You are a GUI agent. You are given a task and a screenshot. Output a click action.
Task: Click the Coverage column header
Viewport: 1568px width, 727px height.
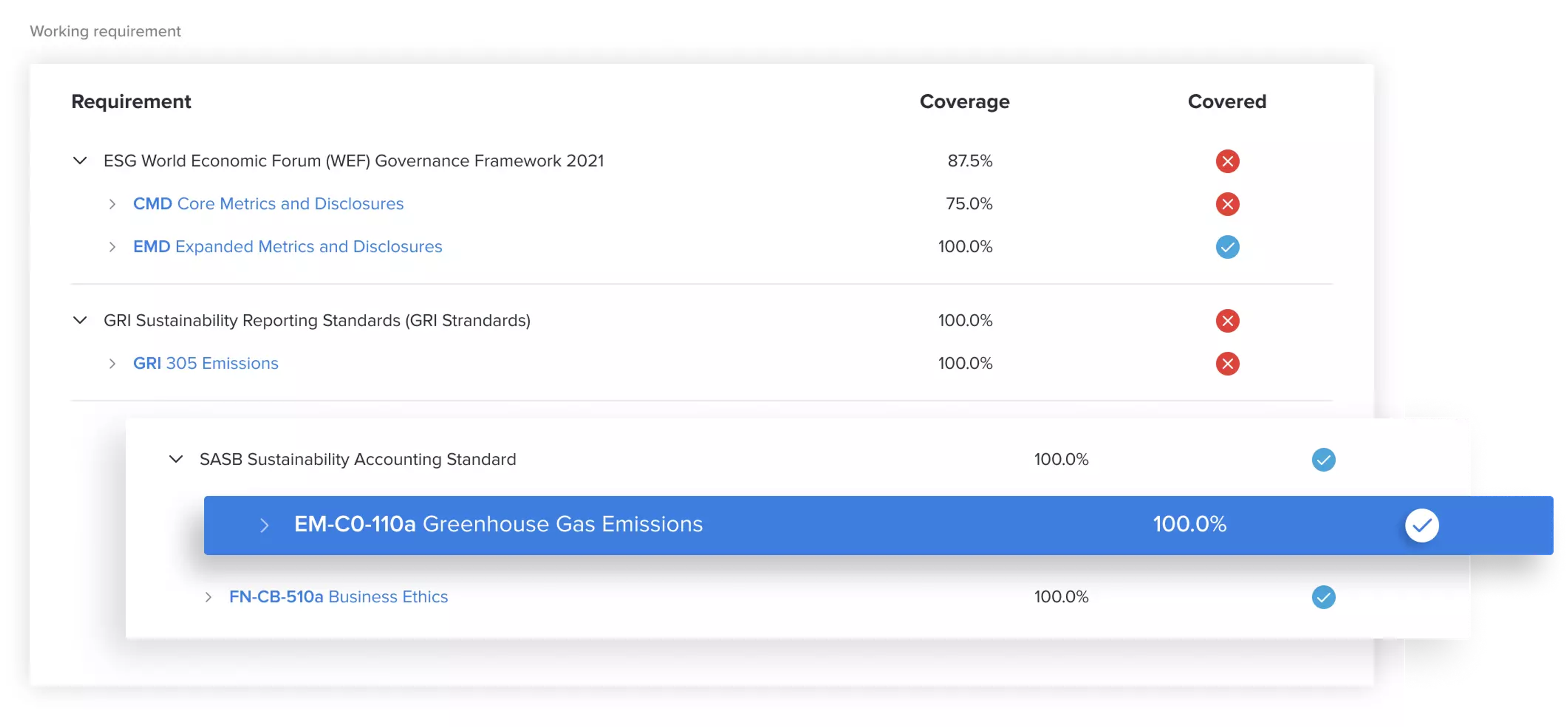pos(964,101)
